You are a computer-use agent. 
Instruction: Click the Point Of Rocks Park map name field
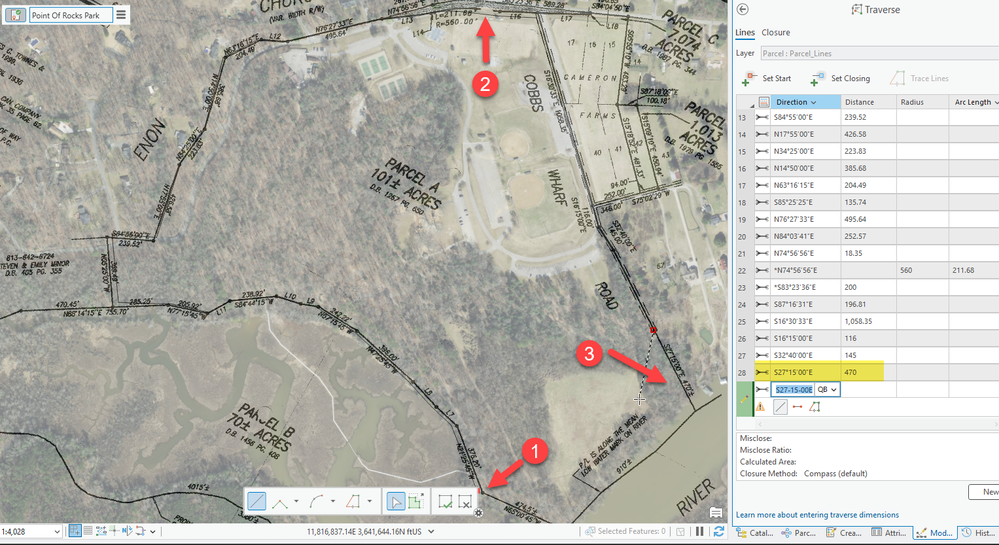click(x=71, y=15)
